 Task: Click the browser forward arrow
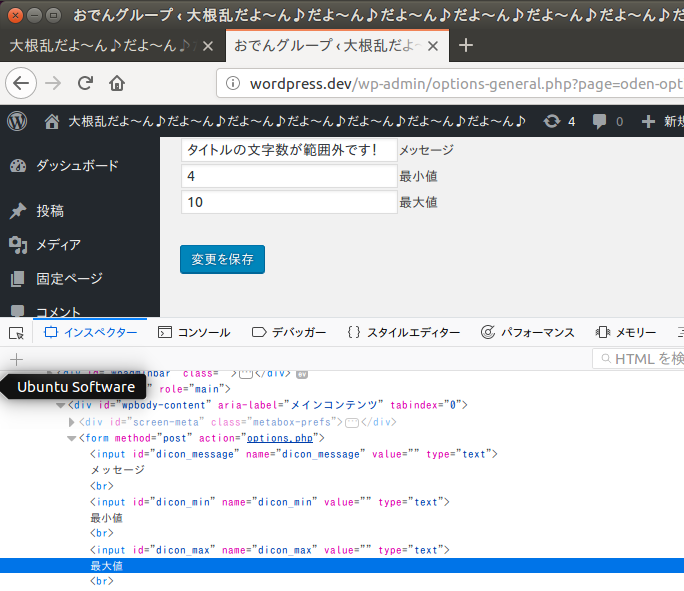pyautogui.click(x=53, y=83)
